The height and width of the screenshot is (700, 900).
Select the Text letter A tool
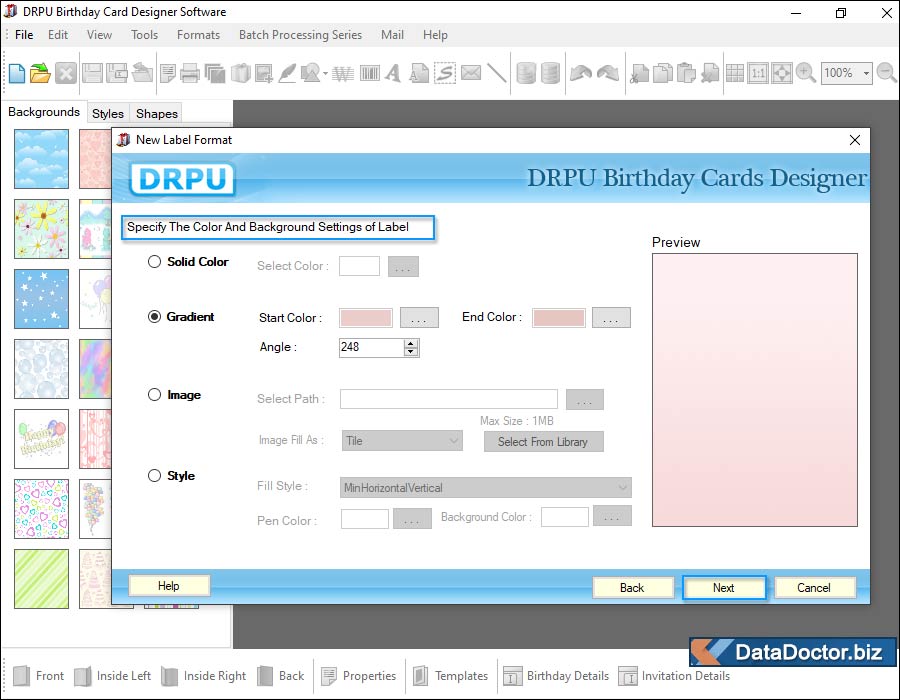[394, 73]
